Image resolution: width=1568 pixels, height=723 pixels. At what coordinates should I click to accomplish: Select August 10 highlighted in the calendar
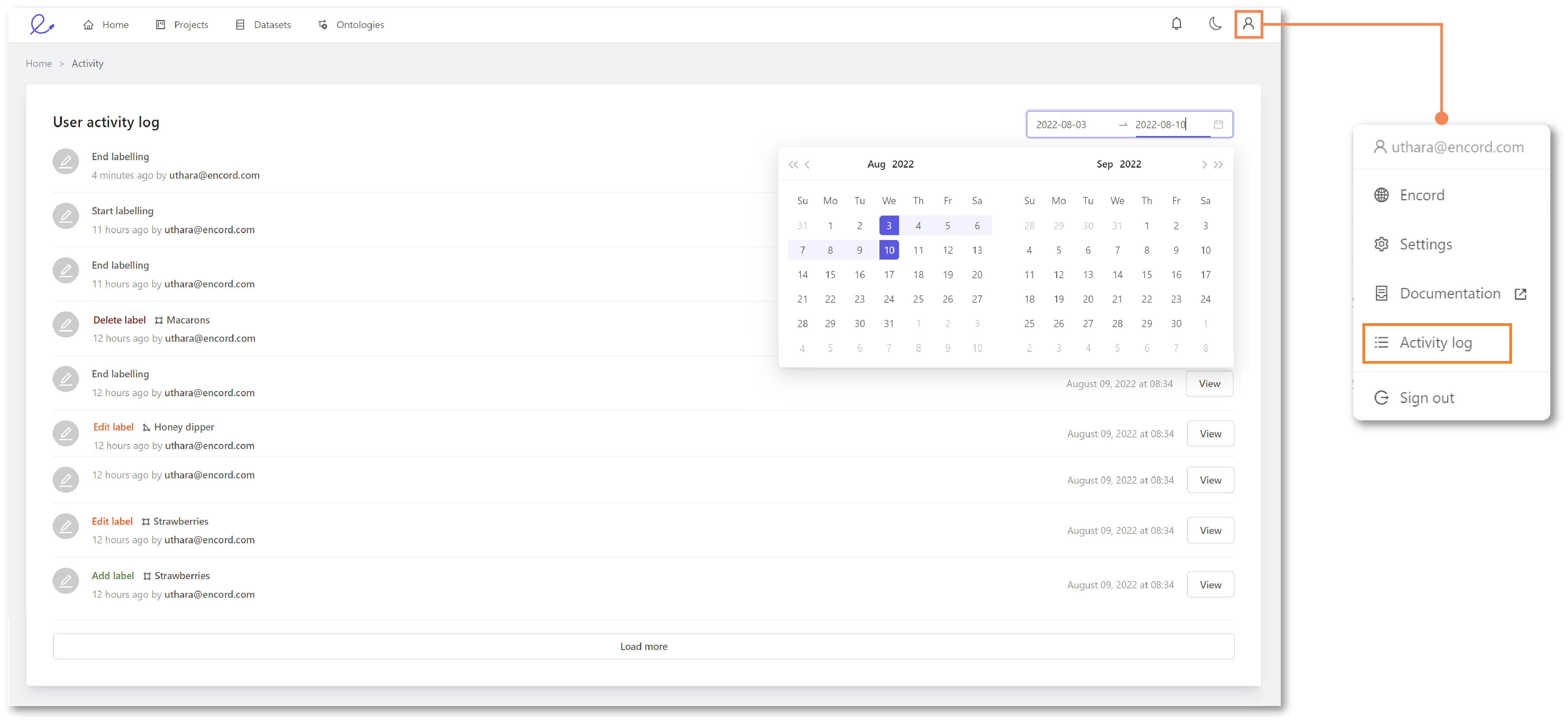(889, 250)
